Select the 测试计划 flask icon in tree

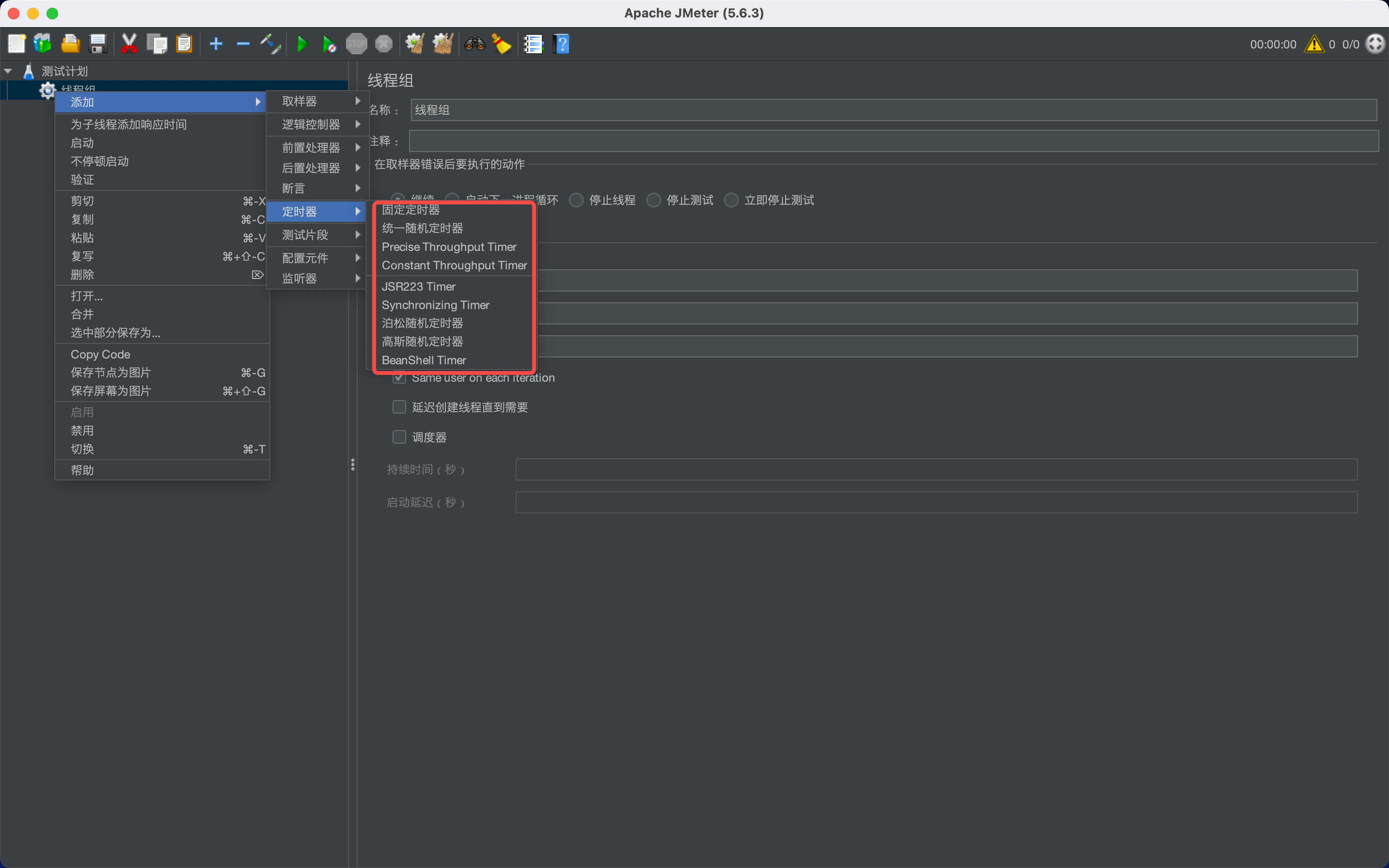pos(28,71)
